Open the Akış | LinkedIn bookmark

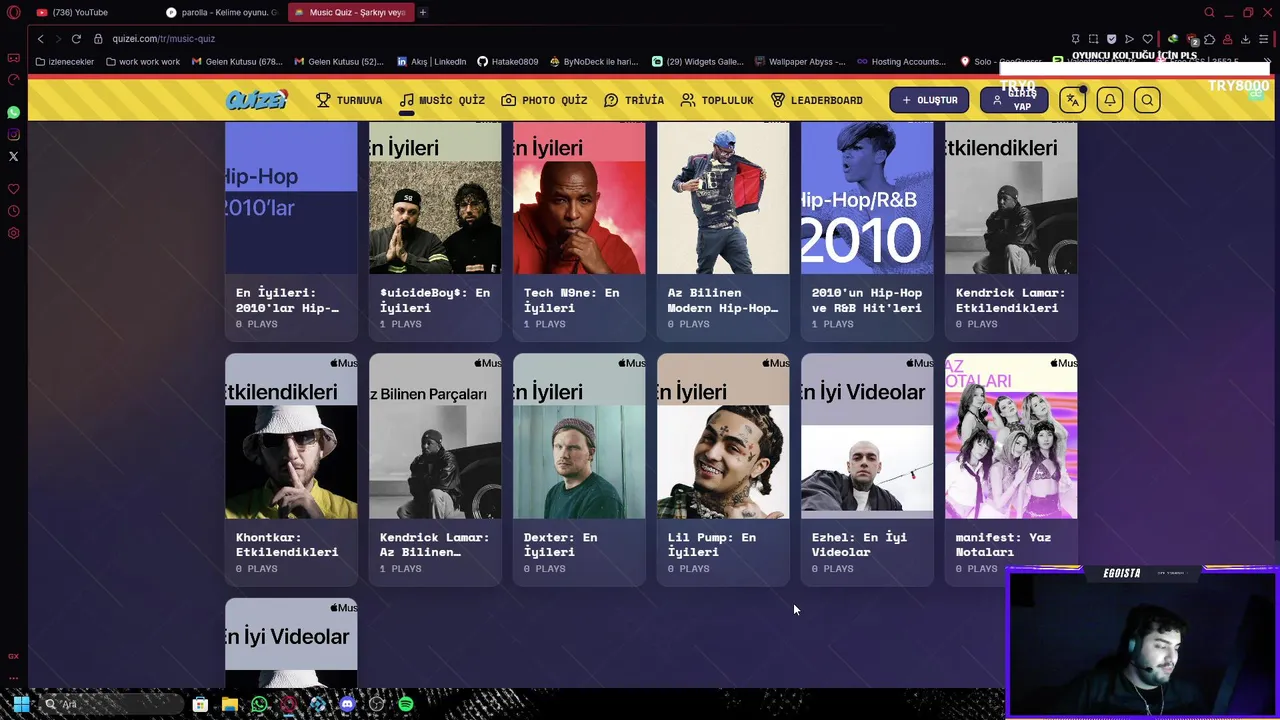(x=432, y=61)
